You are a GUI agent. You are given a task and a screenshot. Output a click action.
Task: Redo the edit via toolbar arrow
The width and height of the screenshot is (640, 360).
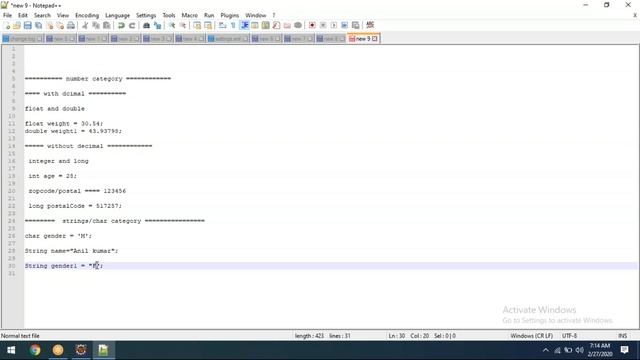tap(132, 25)
